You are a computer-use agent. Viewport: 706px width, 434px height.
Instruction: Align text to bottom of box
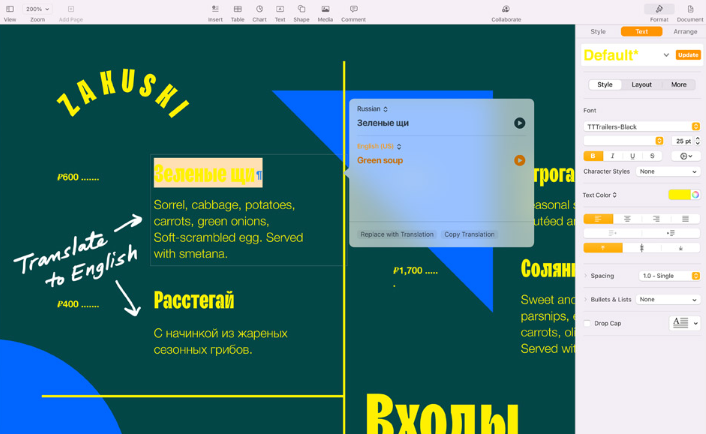click(x=681, y=248)
